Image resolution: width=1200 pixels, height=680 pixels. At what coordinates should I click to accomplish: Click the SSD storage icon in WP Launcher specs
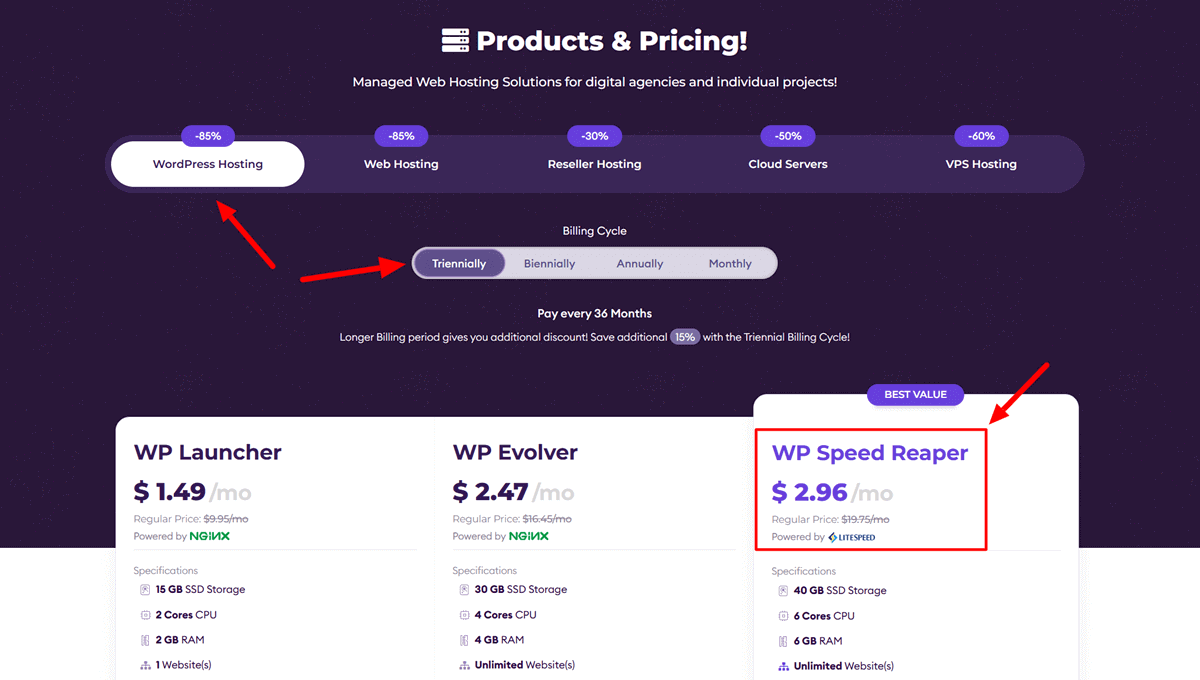point(145,590)
